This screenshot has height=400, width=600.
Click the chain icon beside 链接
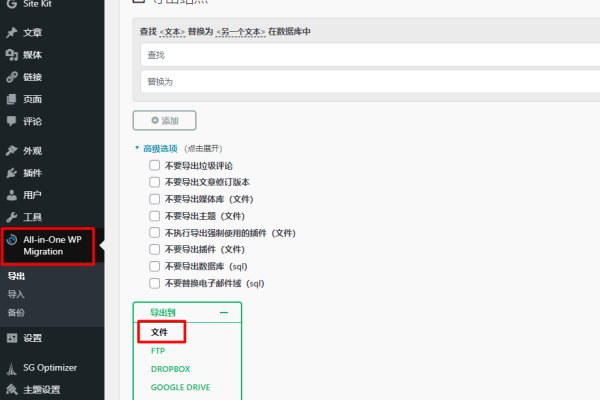(12, 77)
